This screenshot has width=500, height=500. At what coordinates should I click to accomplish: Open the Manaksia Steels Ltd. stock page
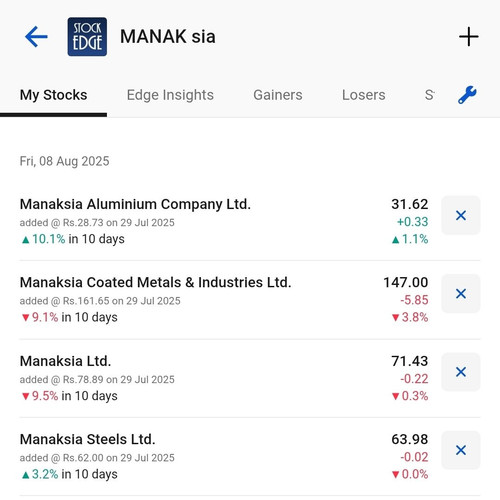point(87,439)
